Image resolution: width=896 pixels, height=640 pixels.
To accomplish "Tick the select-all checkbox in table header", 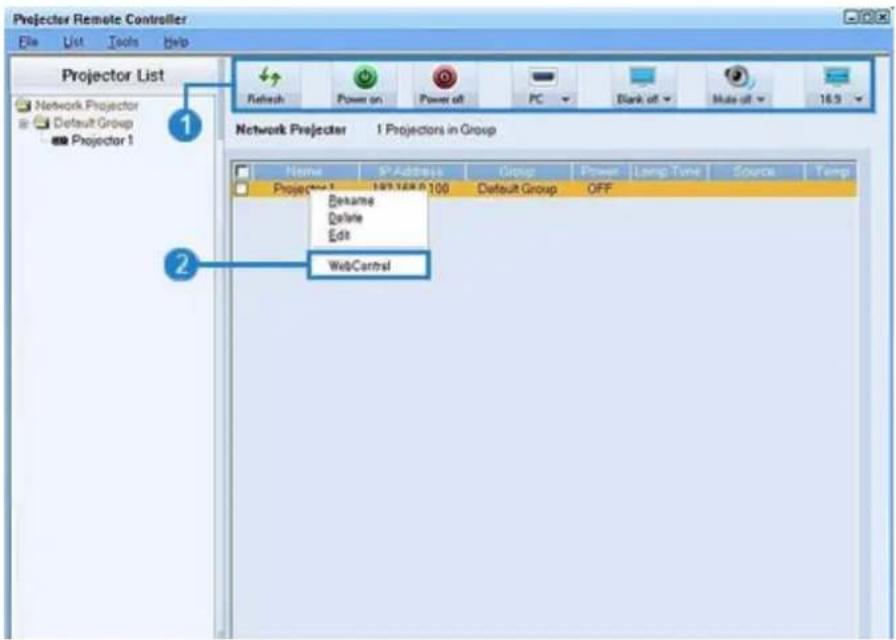I will [242, 171].
